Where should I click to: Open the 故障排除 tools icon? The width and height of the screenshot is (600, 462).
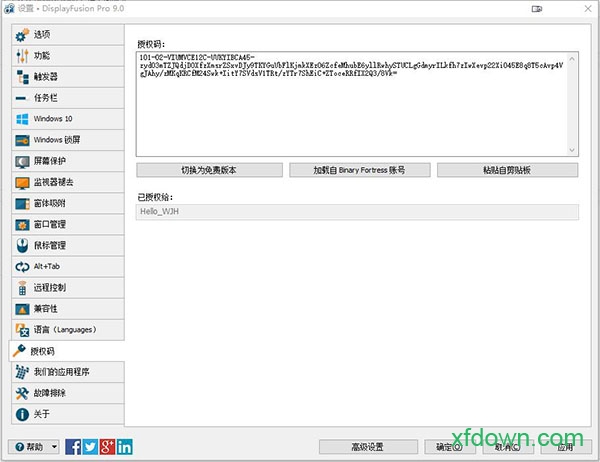pos(22,393)
